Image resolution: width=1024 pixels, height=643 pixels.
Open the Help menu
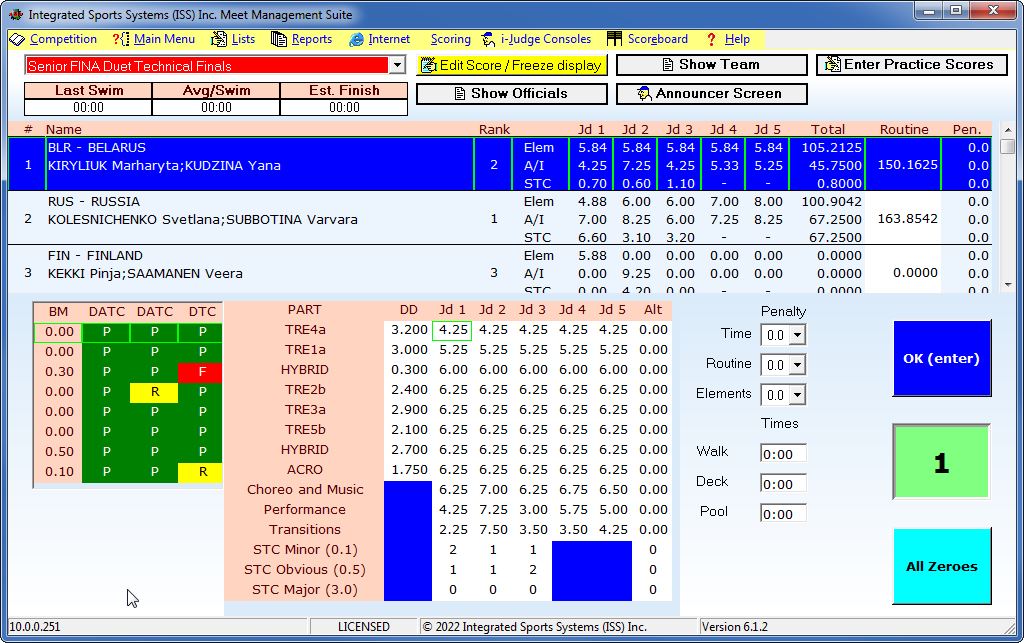pyautogui.click(x=737, y=39)
